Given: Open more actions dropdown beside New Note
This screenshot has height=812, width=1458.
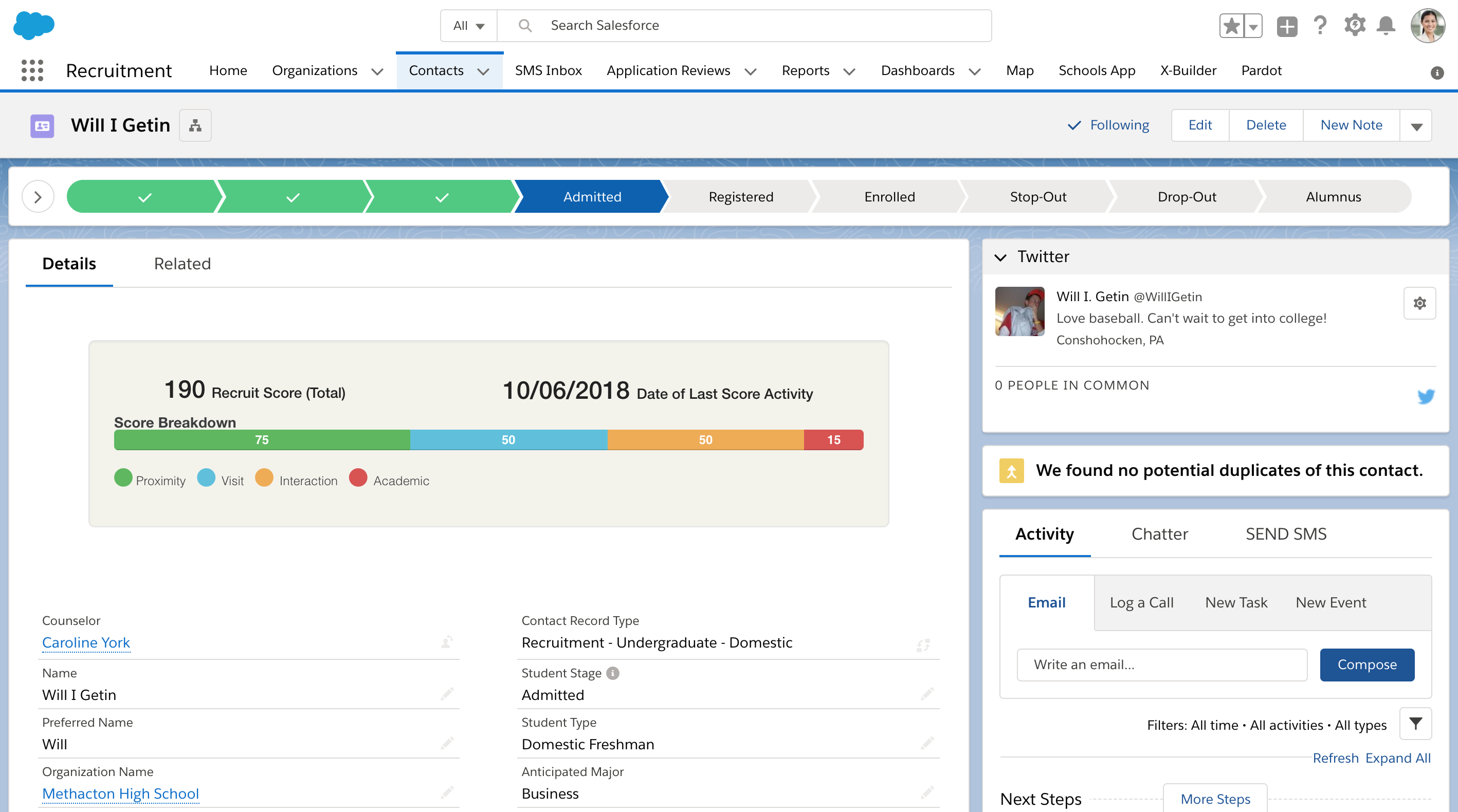Looking at the screenshot, I should point(1416,125).
